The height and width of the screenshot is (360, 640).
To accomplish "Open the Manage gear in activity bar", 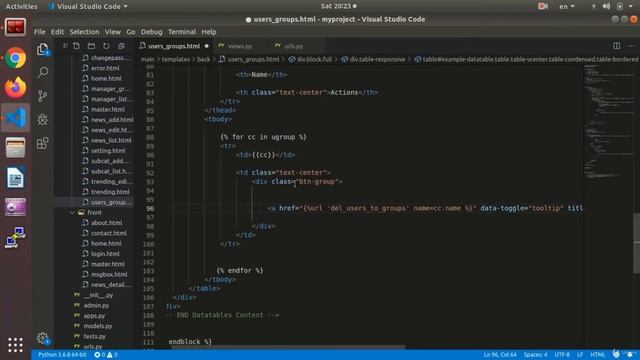I will pos(42,338).
